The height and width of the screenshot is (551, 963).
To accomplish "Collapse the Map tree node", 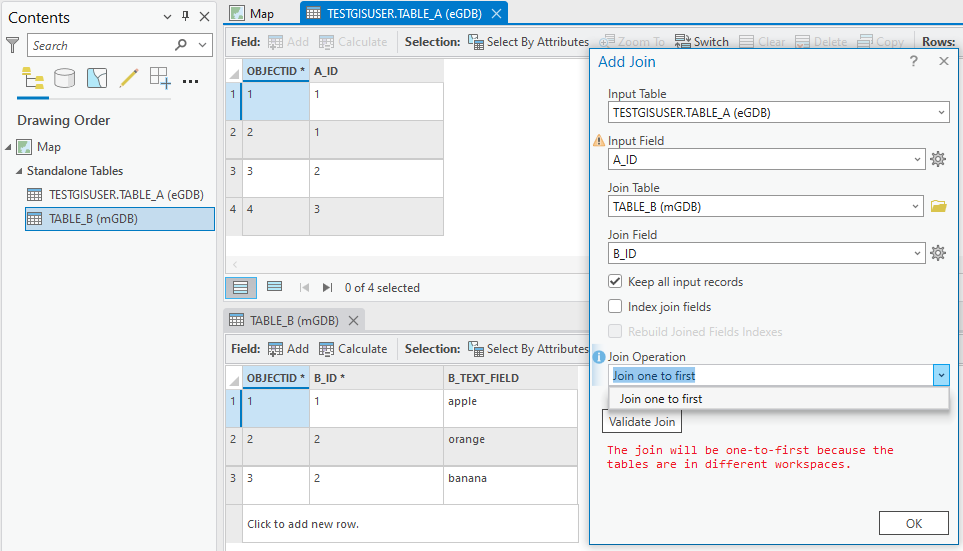I will pyautogui.click(x=8, y=147).
